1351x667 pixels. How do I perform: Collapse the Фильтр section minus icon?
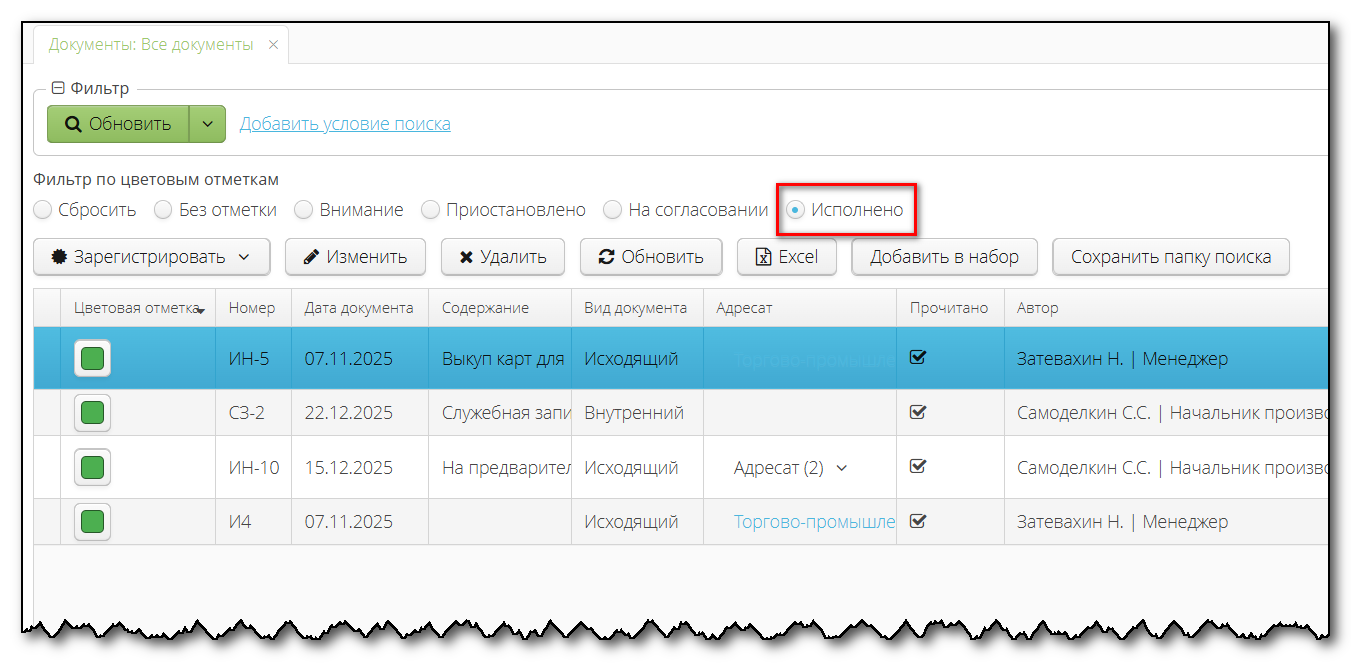(x=58, y=89)
